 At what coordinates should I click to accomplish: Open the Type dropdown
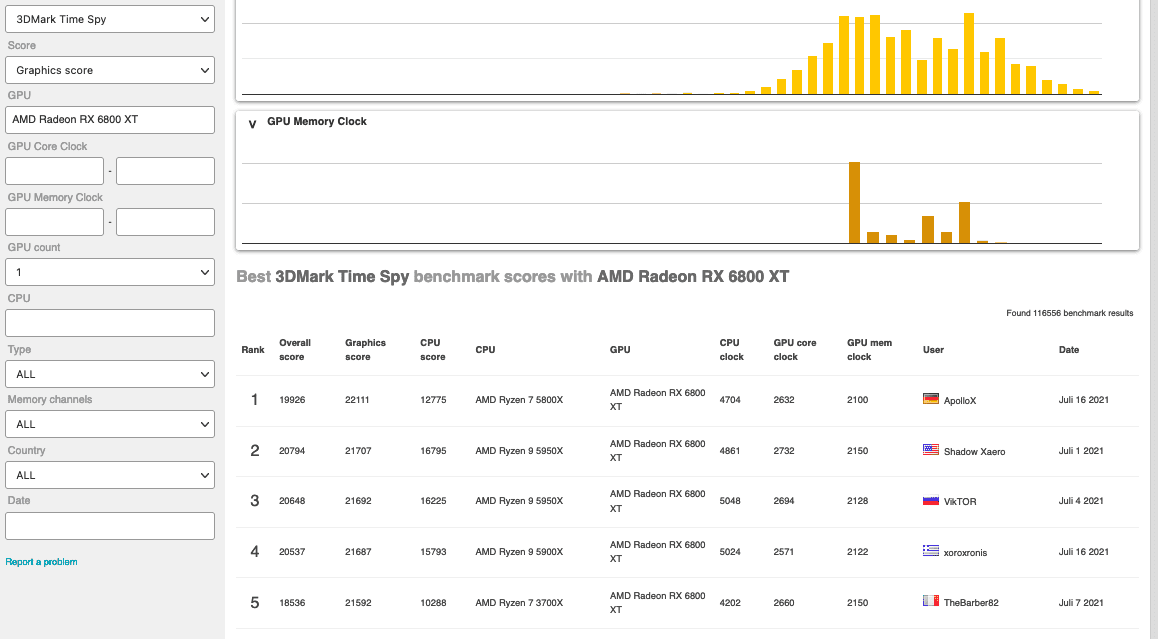pos(110,374)
